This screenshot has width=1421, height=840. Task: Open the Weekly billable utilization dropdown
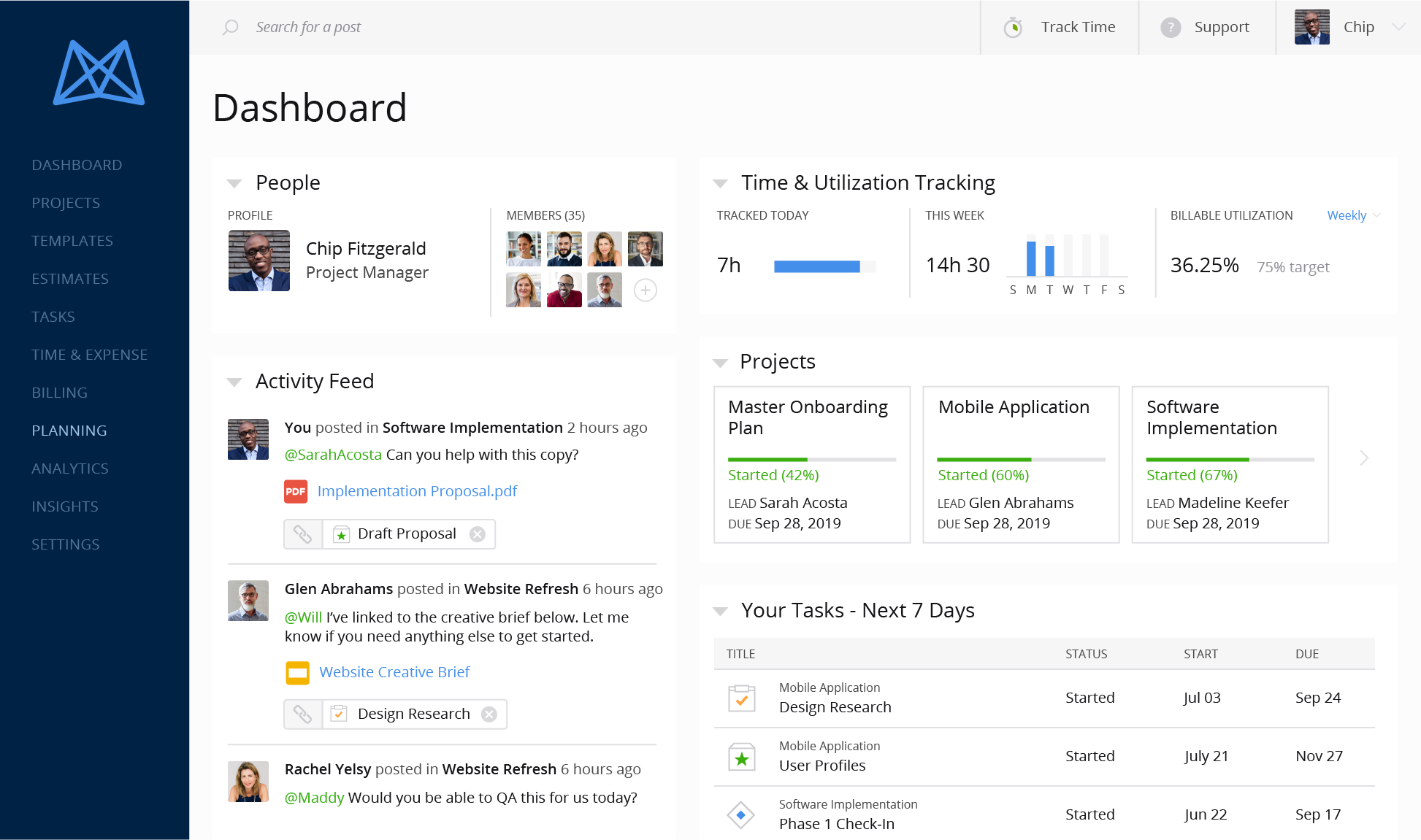[1347, 215]
